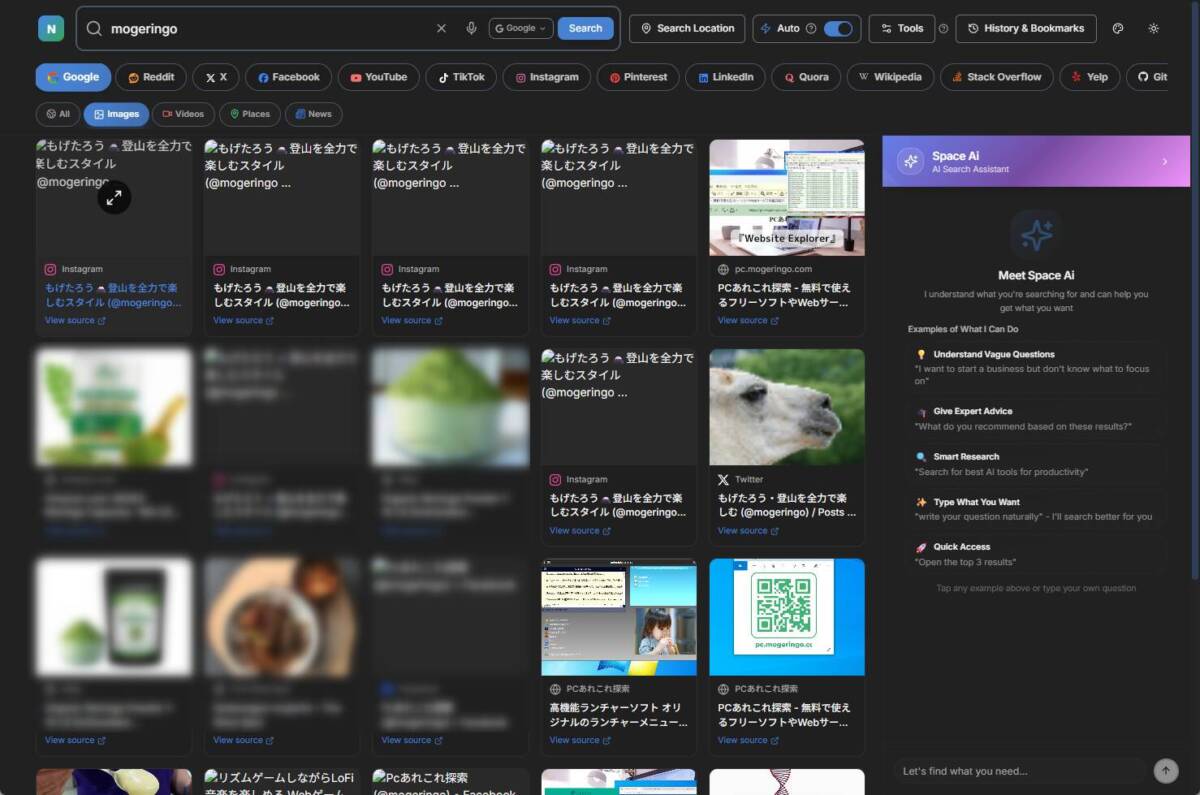
Task: Switch to the Videos tab
Action: (x=183, y=113)
